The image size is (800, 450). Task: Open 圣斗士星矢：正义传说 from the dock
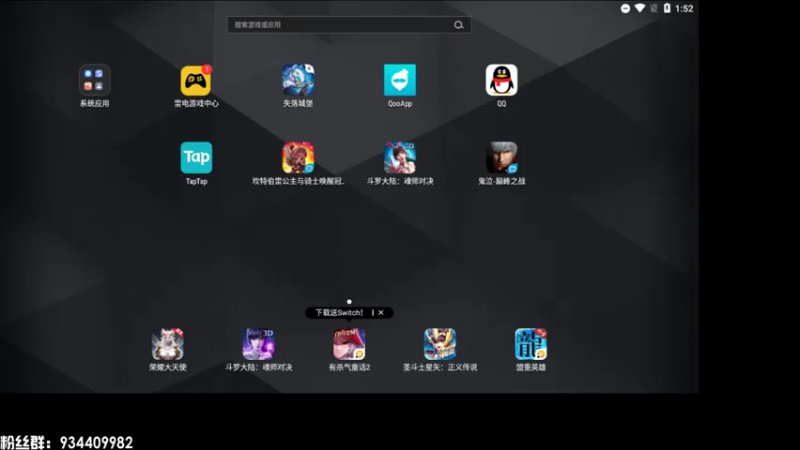[x=440, y=344]
